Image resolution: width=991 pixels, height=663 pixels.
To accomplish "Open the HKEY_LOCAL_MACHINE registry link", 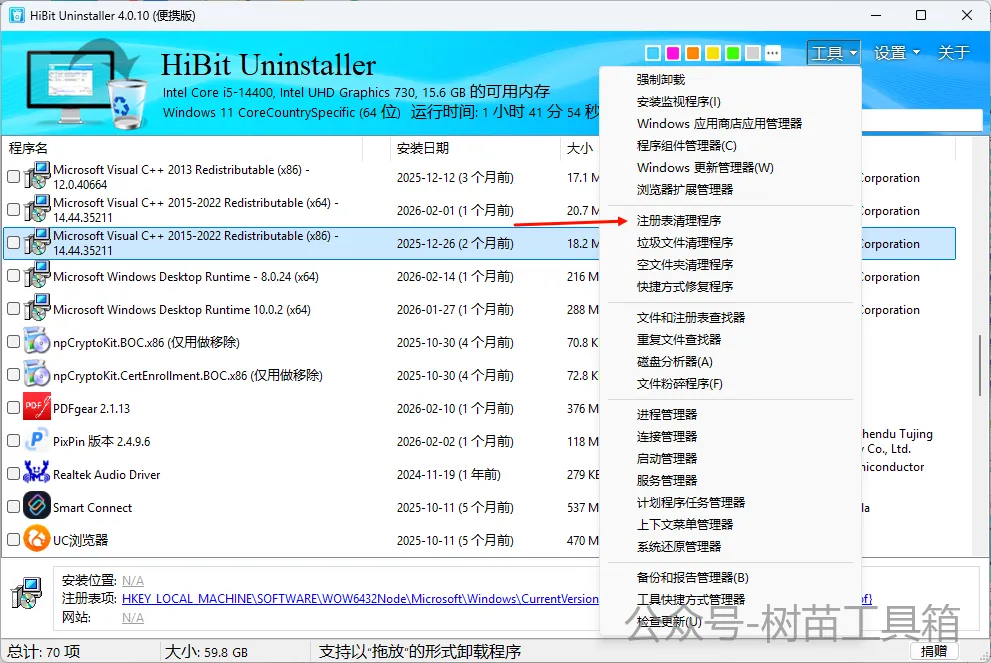I will [x=360, y=599].
